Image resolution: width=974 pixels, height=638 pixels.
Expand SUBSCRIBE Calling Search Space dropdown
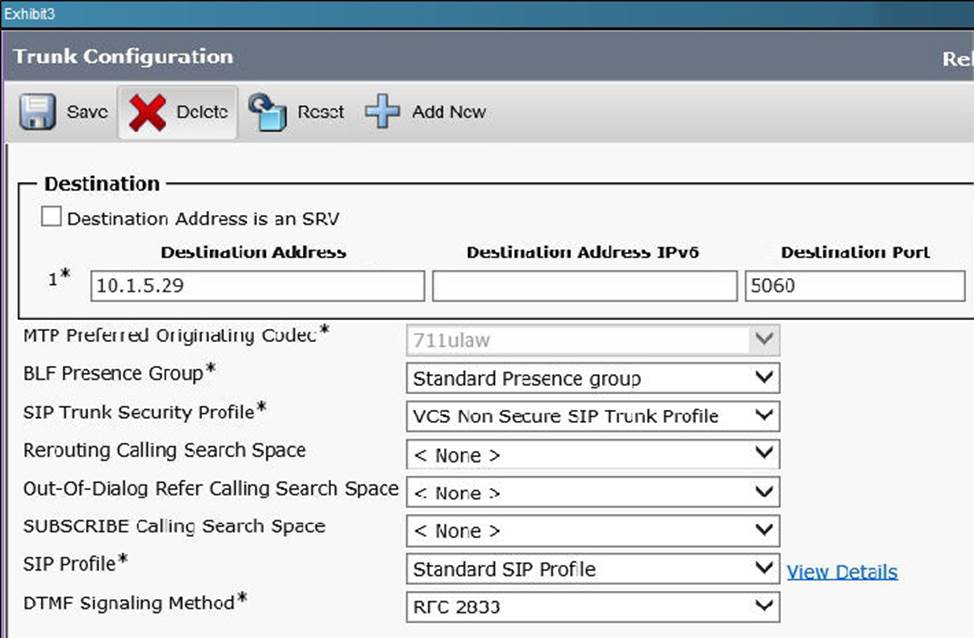coord(592,531)
